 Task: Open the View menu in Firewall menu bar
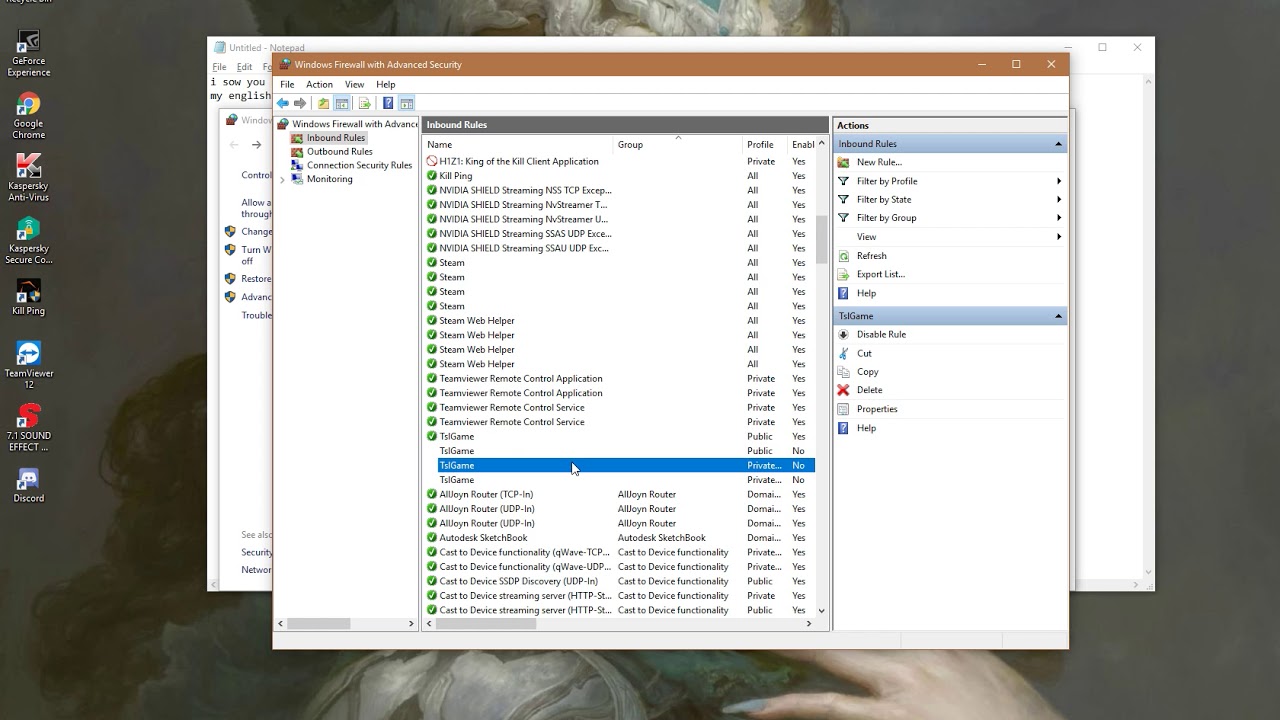(354, 84)
